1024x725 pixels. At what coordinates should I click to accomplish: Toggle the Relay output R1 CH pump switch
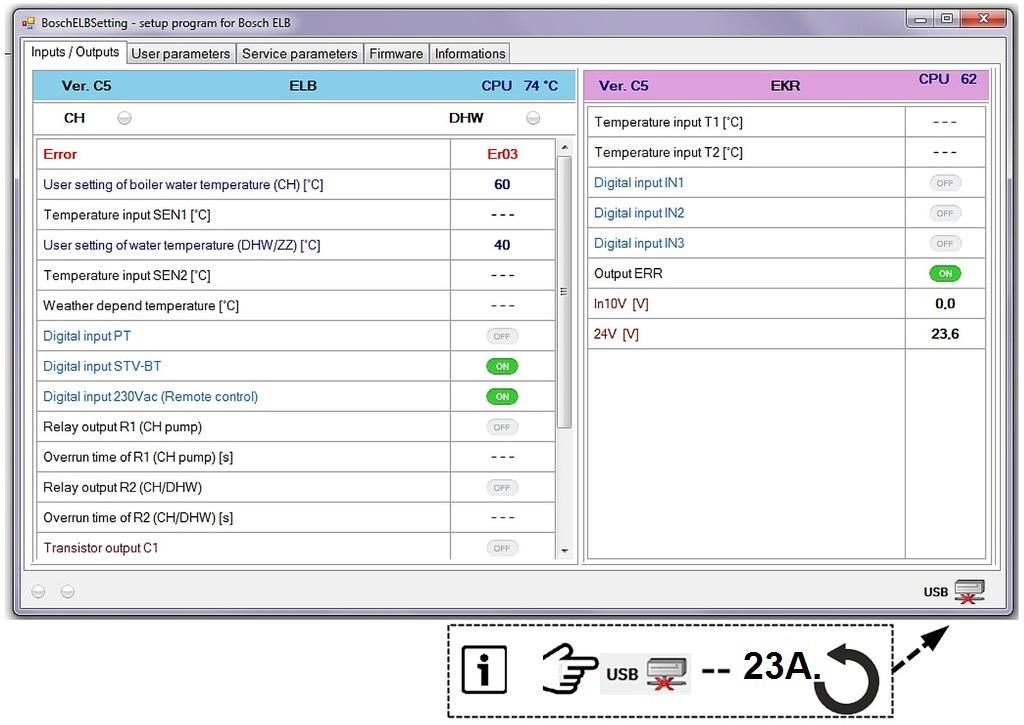point(502,427)
